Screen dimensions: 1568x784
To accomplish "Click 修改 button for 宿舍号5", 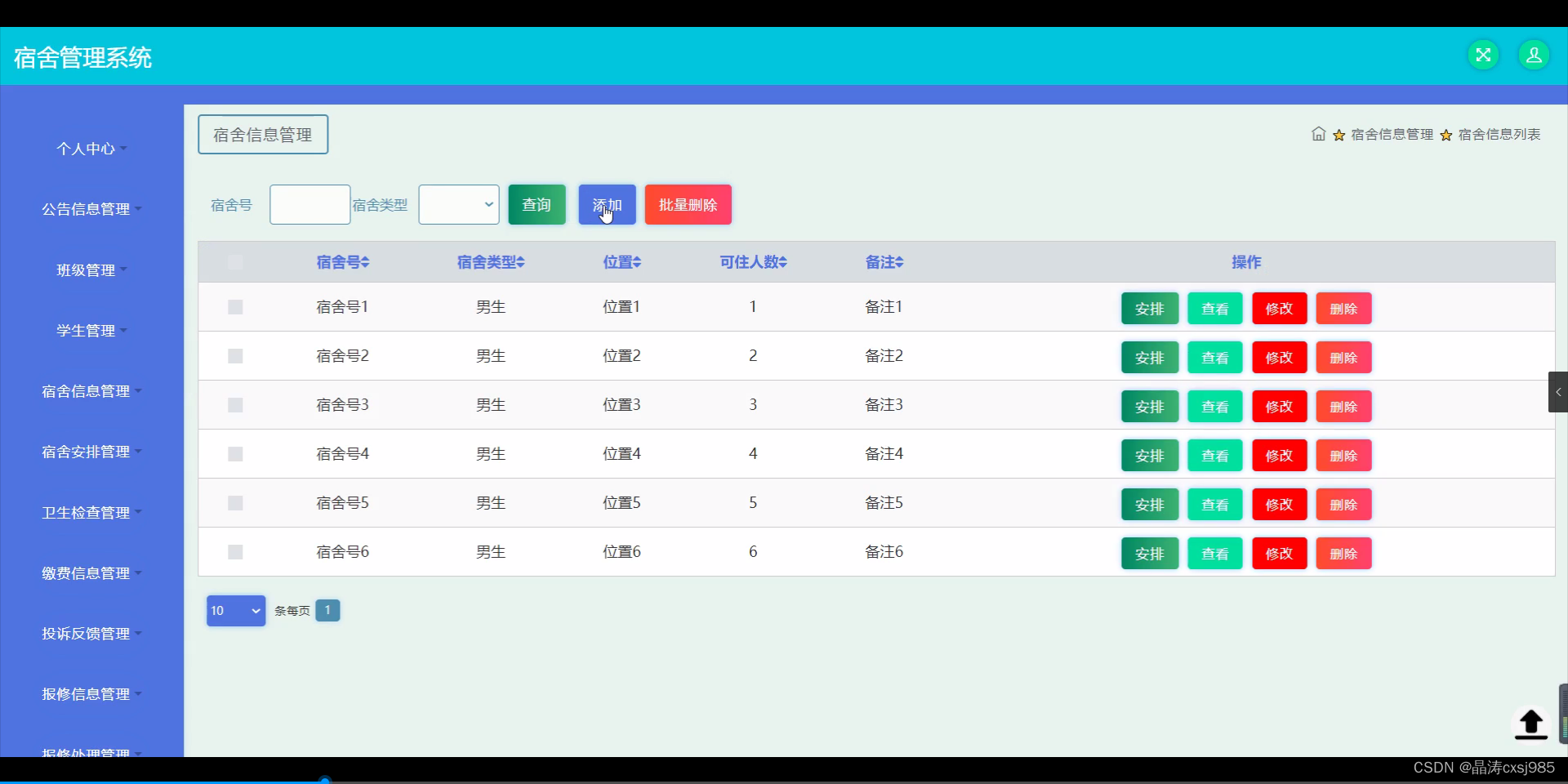I will point(1280,505).
